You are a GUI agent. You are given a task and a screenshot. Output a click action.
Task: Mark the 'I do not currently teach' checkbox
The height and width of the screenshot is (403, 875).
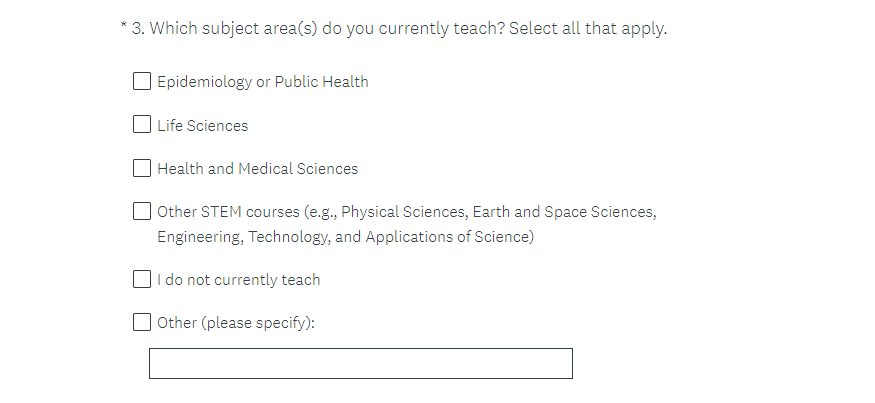click(142, 279)
